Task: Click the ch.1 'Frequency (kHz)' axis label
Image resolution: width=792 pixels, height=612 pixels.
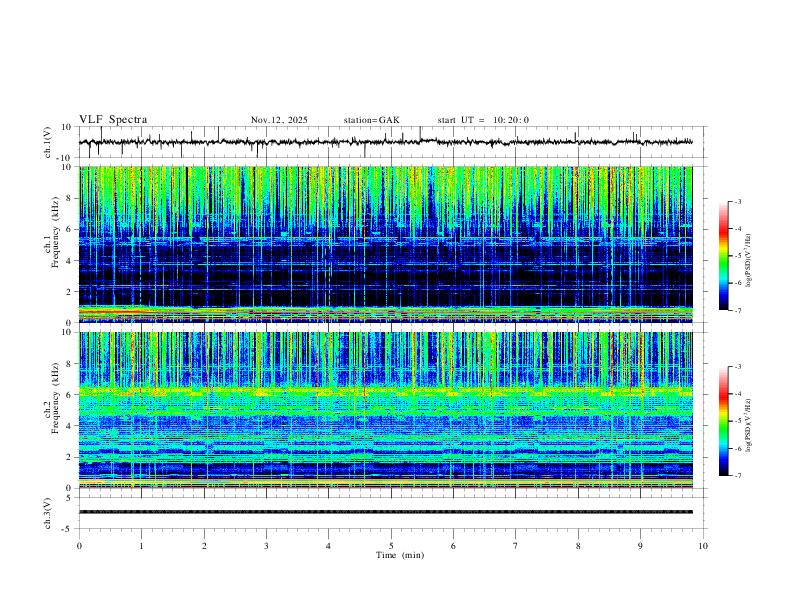Action: 56,233
